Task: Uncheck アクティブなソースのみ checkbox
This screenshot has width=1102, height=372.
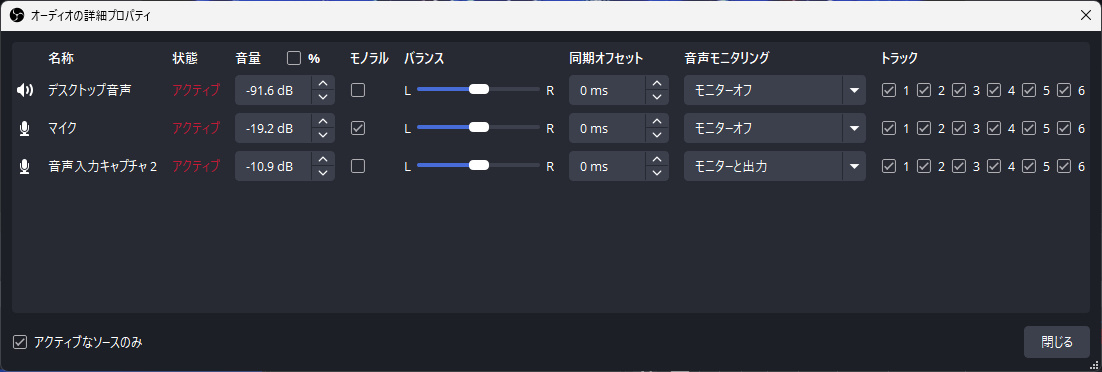Action: (20, 342)
